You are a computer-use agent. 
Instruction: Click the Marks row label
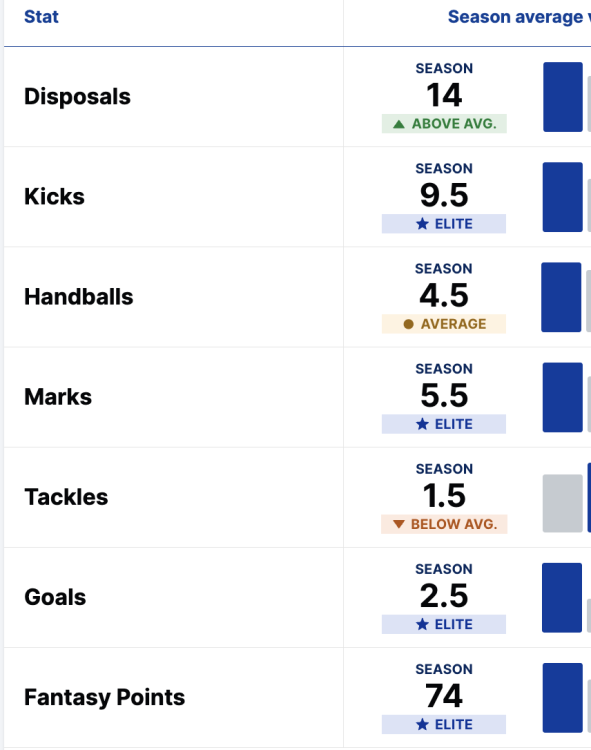point(58,397)
